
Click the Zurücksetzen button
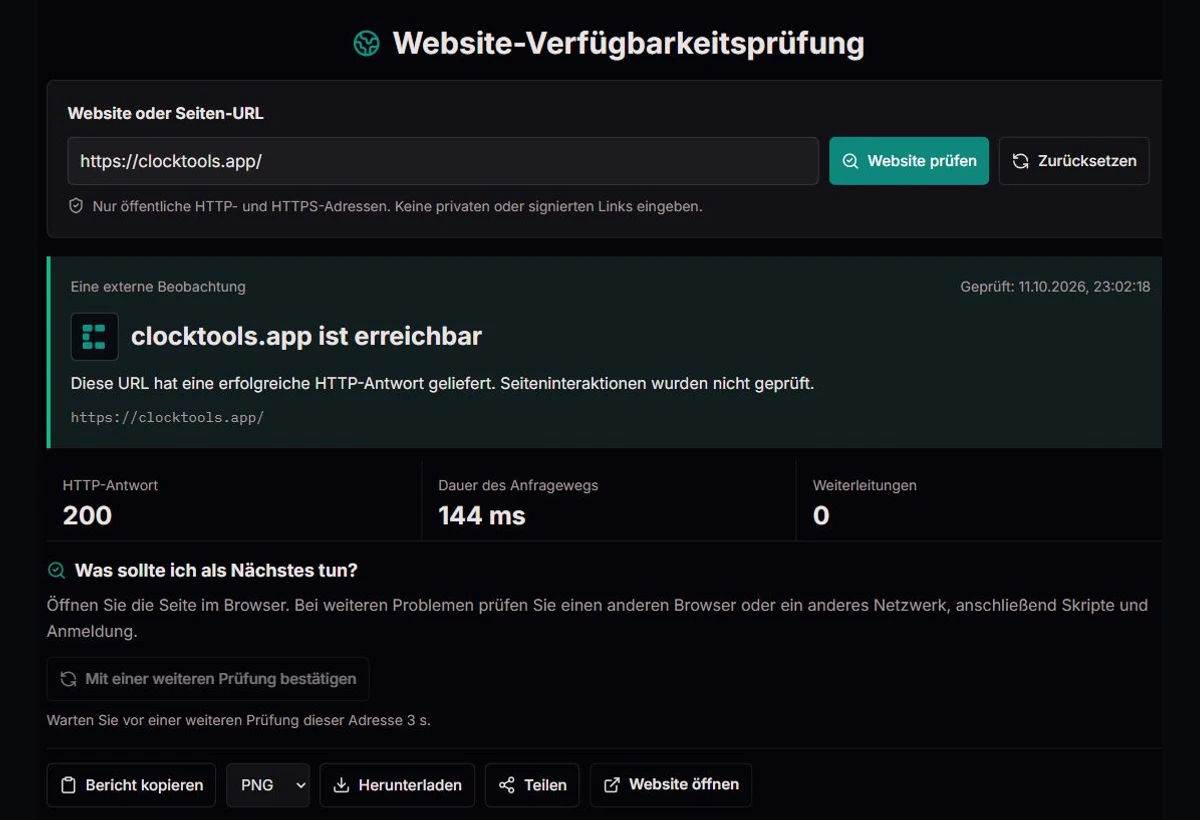1074,161
